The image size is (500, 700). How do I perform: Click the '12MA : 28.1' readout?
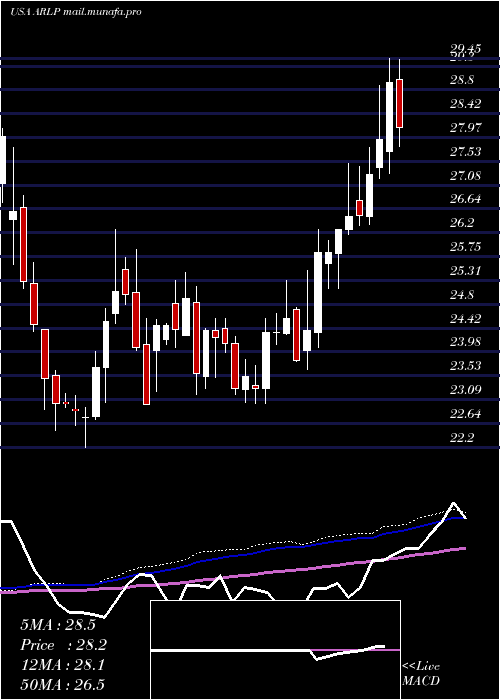(x=62, y=665)
